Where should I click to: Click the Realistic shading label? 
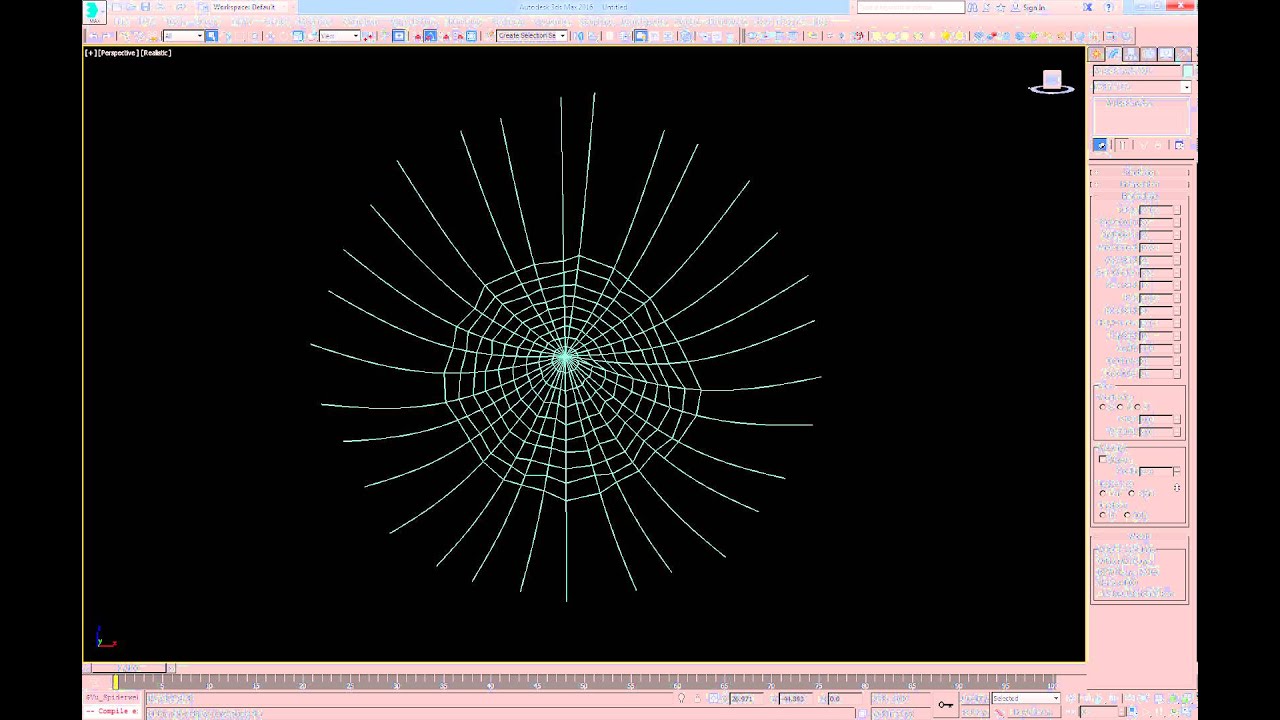coord(156,53)
